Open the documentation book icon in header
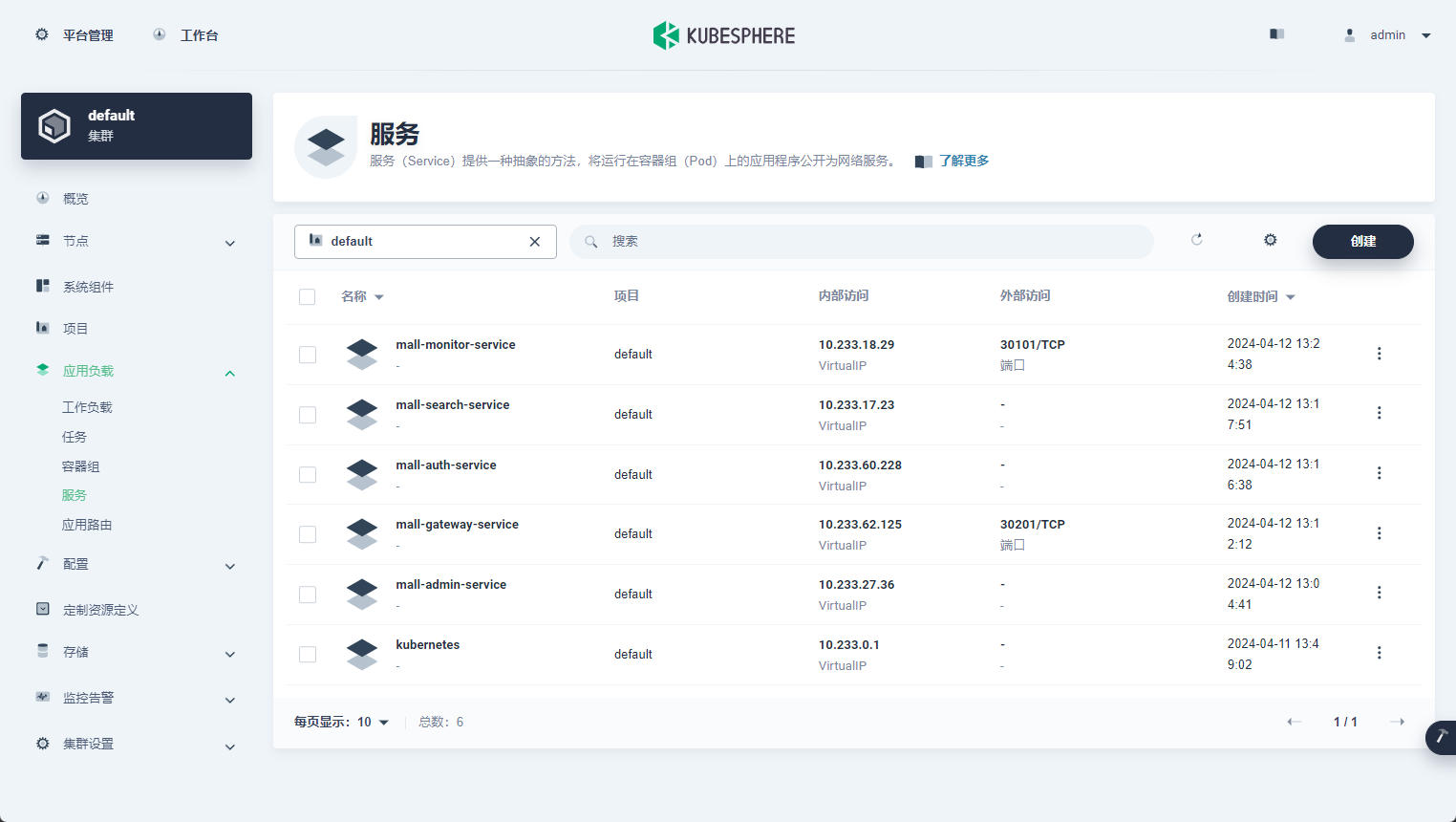 pos(1276,34)
